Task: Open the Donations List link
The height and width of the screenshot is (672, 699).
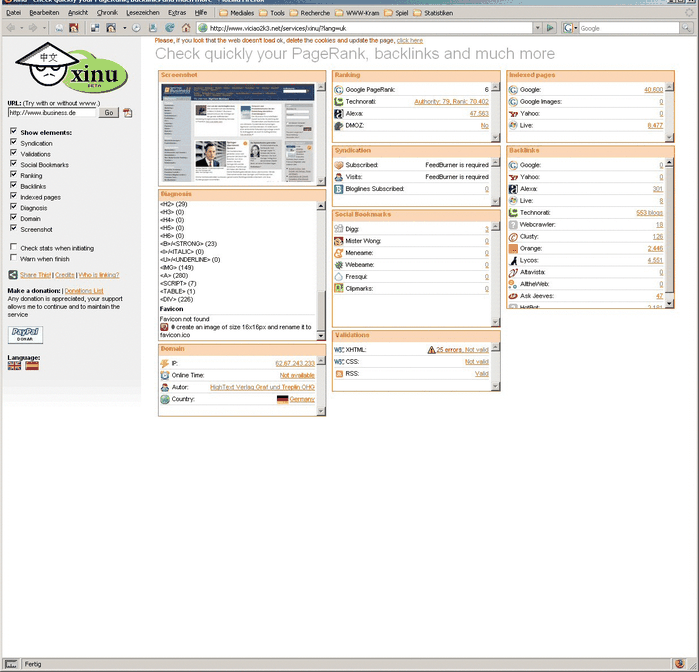Action: (84, 291)
